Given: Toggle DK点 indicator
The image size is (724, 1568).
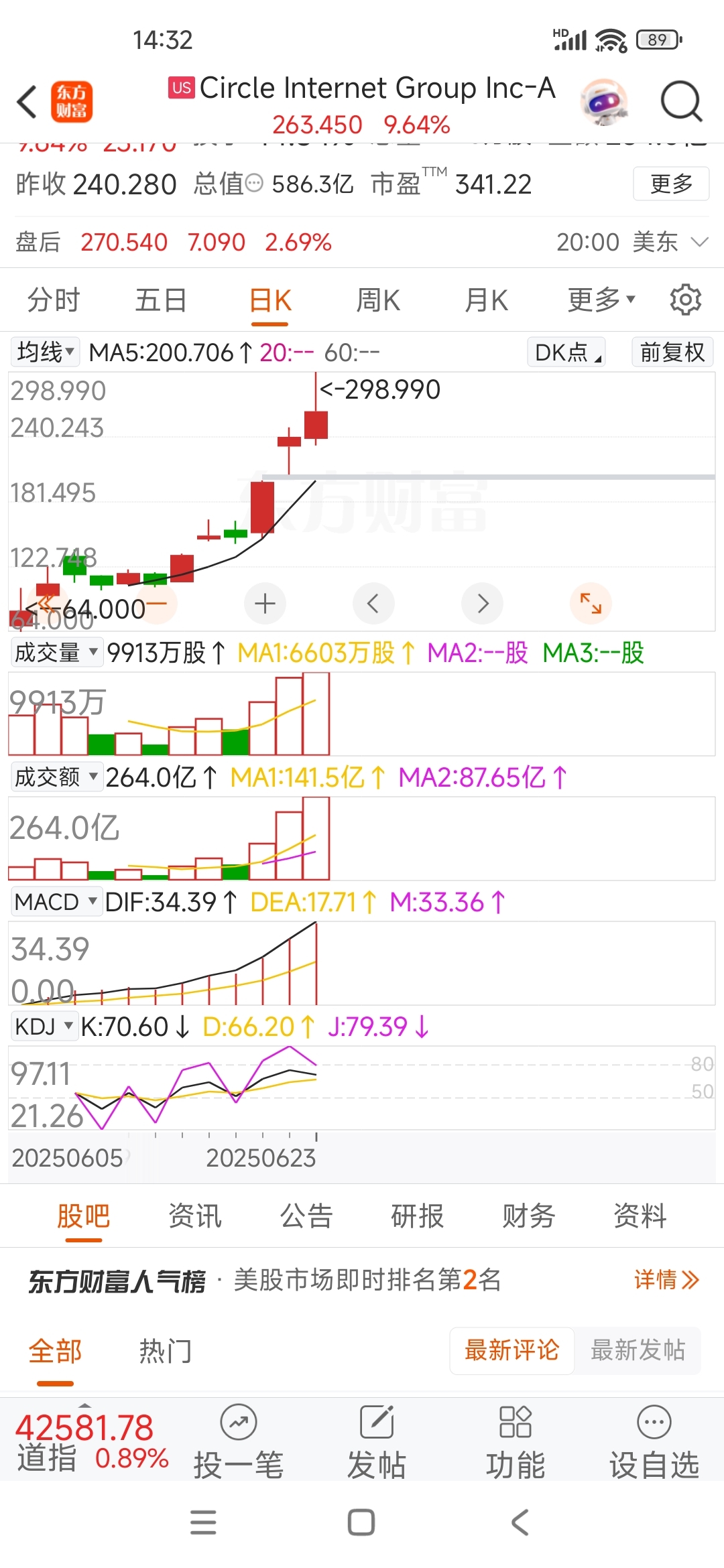Looking at the screenshot, I should pos(567,352).
